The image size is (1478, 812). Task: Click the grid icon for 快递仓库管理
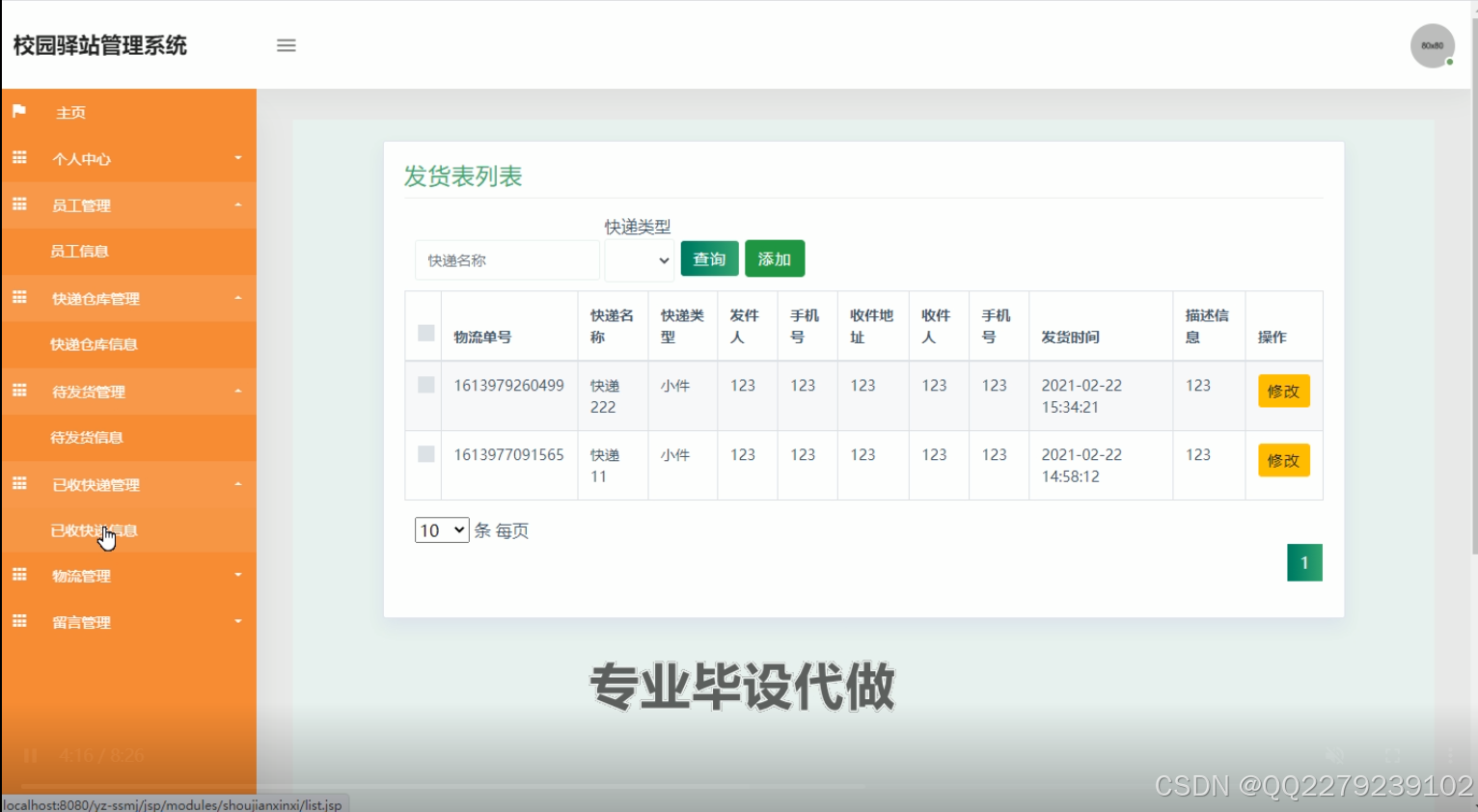click(18, 297)
